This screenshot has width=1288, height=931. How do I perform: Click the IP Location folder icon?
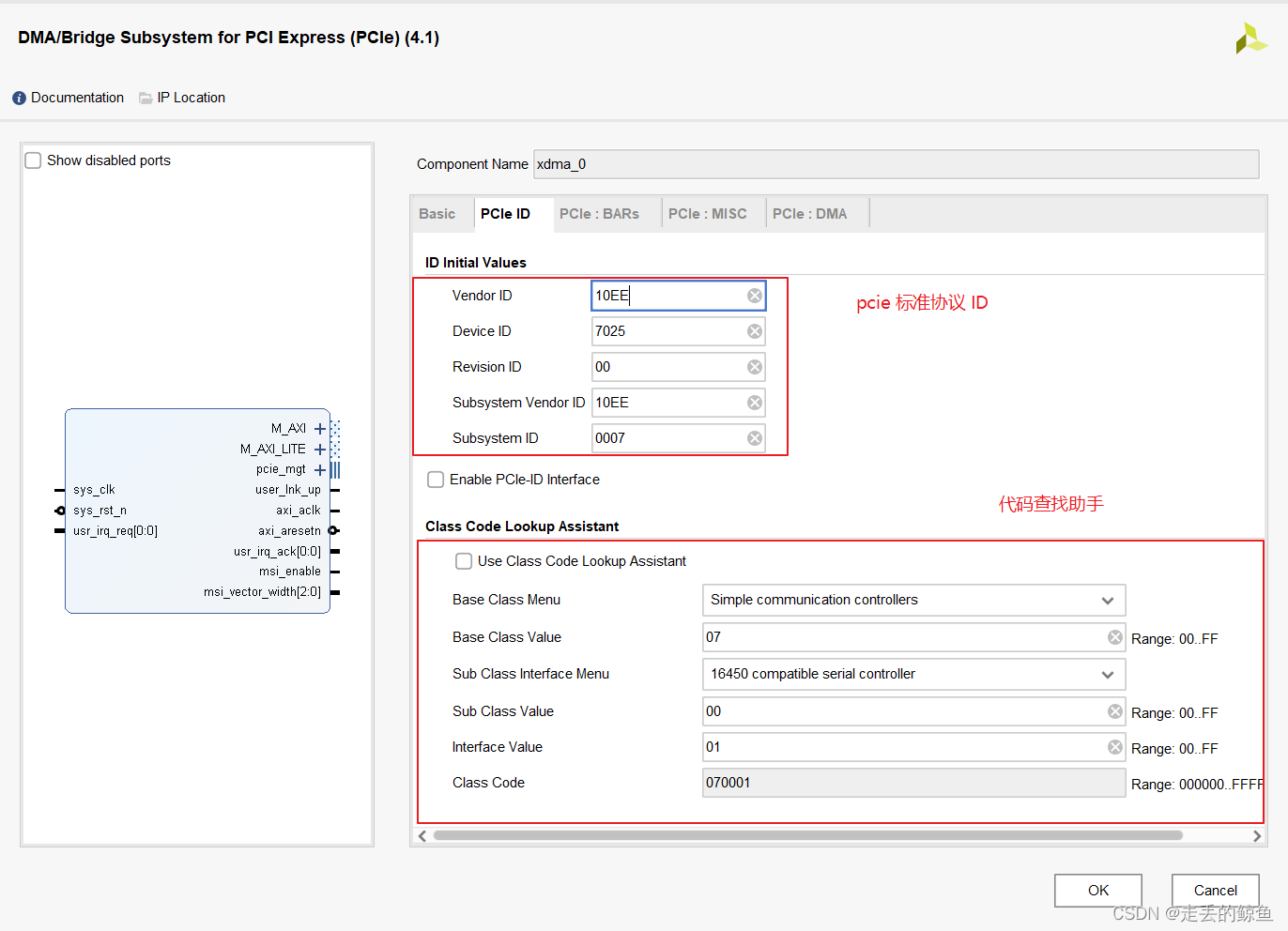146,98
